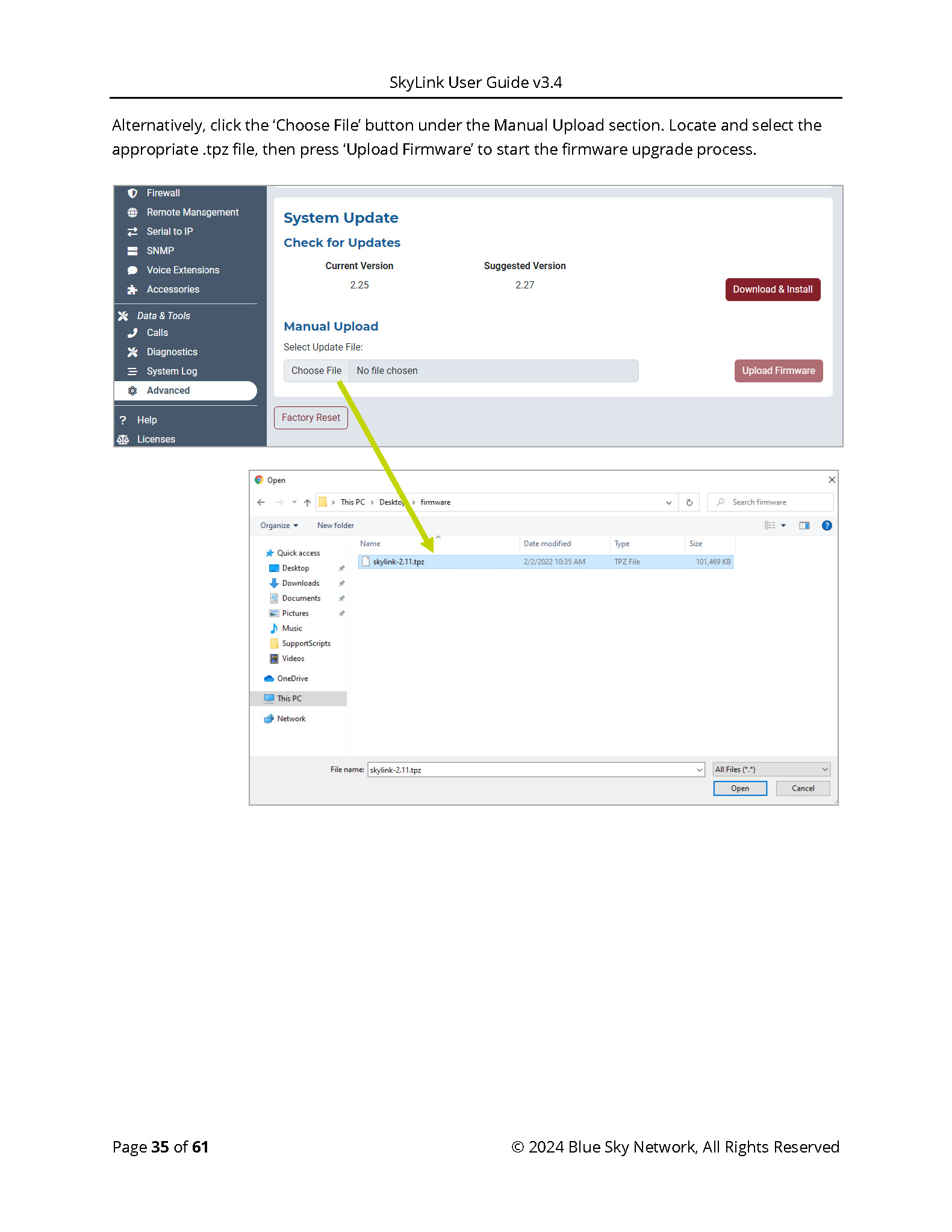Click the Back arrow in Open dialog
The image size is (952, 1232).
[x=261, y=502]
